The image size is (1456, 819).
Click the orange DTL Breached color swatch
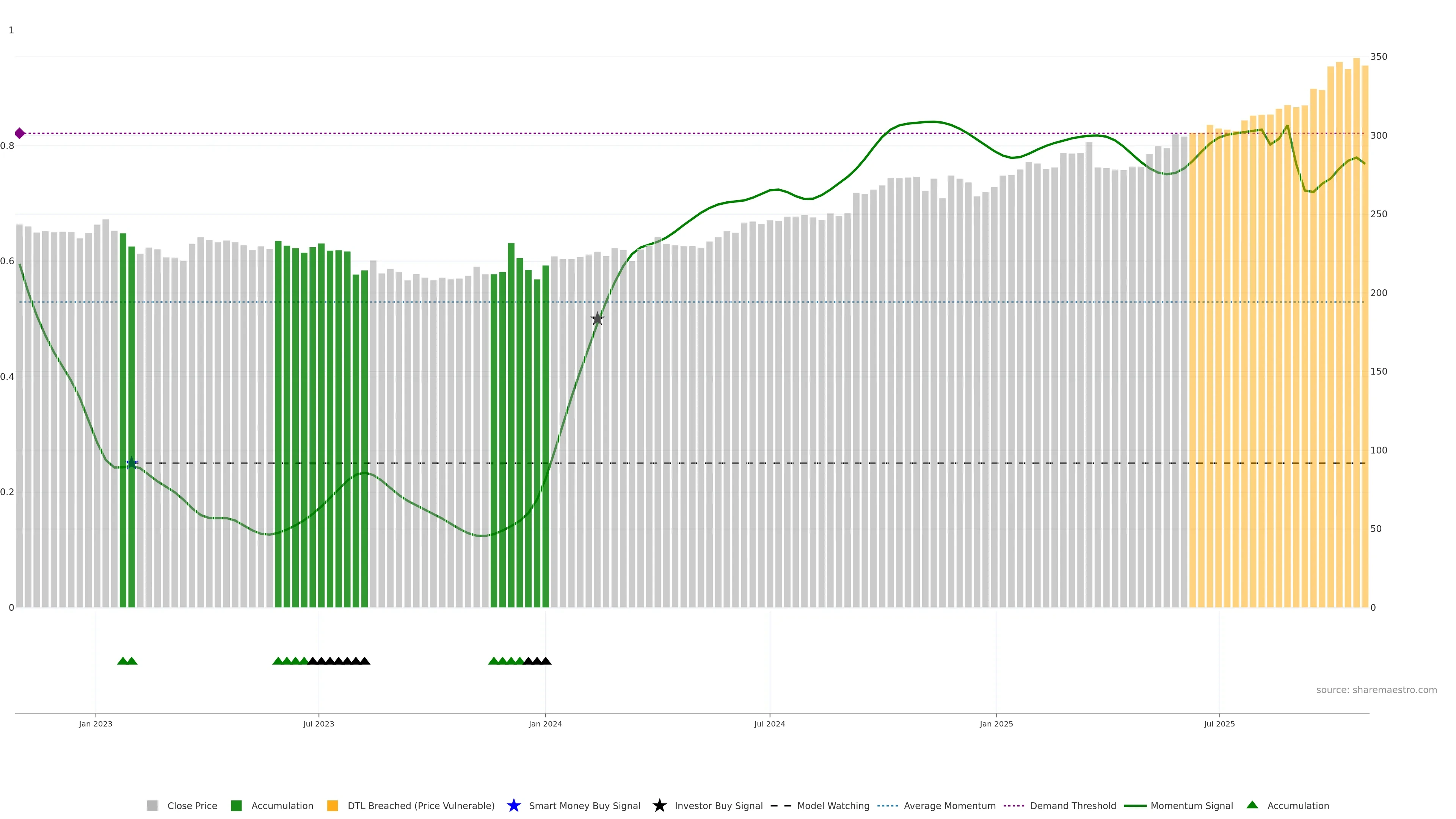click(x=333, y=805)
